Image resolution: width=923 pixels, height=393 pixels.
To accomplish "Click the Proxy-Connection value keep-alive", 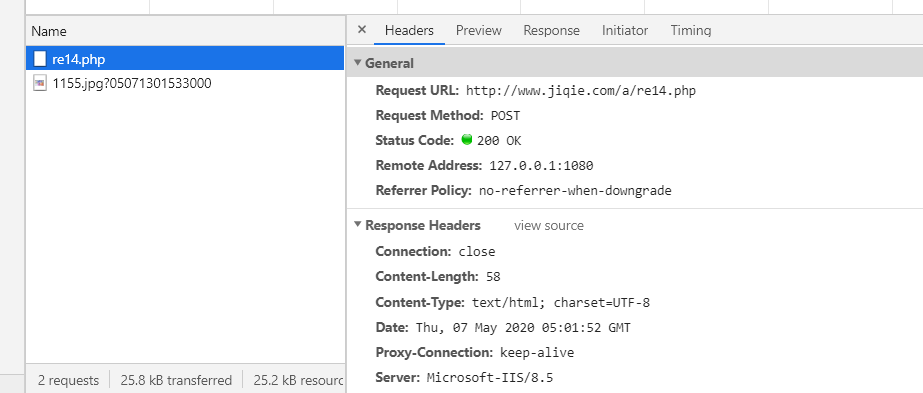I will (x=537, y=353).
